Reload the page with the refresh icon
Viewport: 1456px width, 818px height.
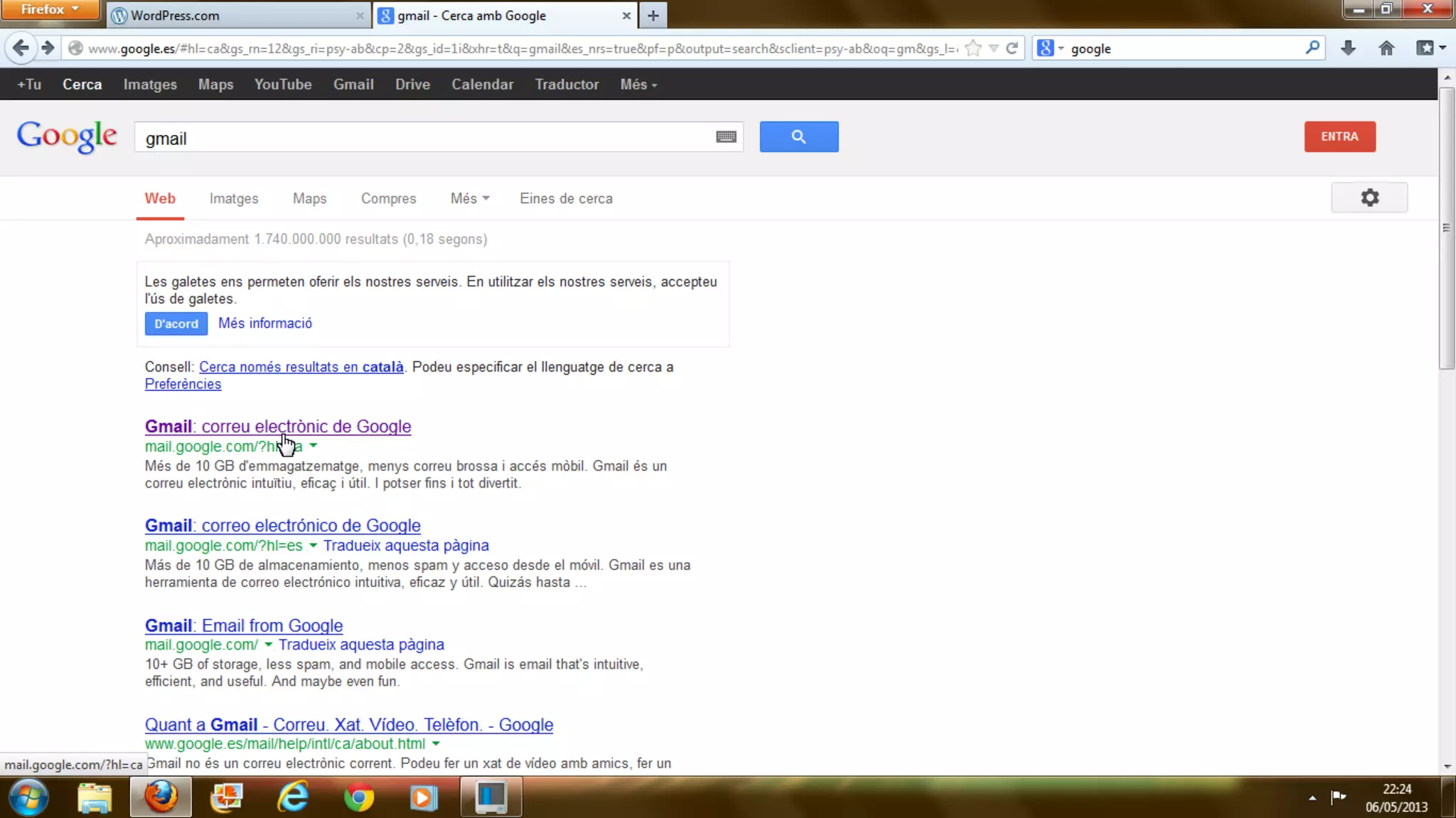[1012, 48]
